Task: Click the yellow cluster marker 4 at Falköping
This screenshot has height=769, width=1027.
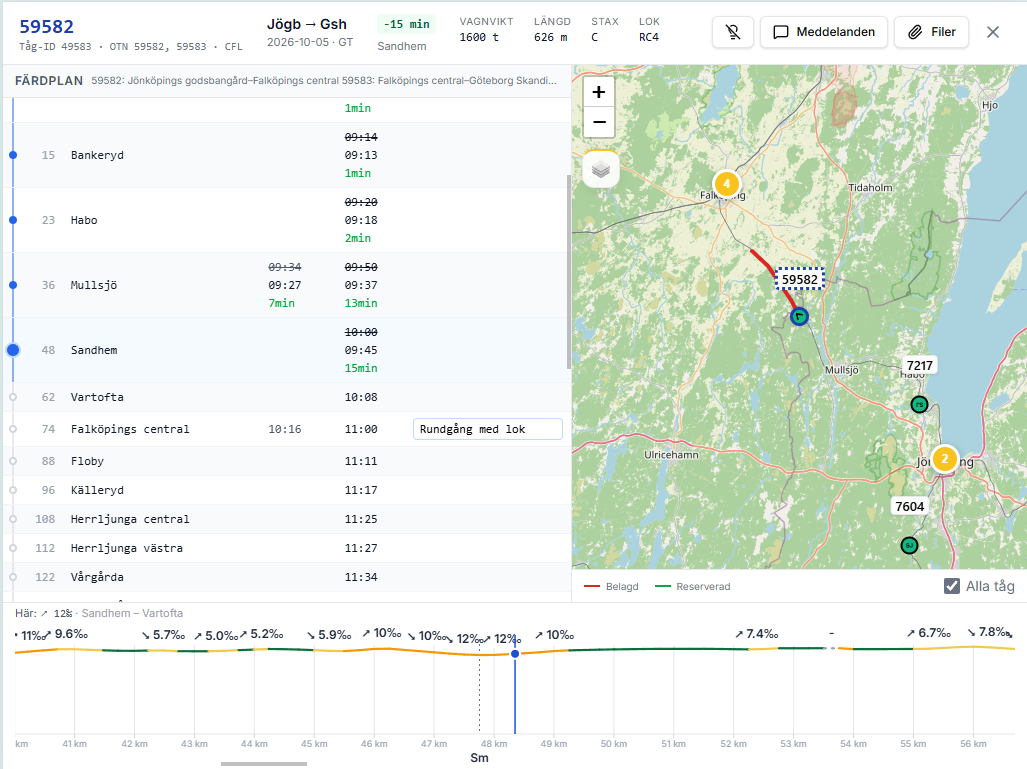Action: pyautogui.click(x=726, y=184)
